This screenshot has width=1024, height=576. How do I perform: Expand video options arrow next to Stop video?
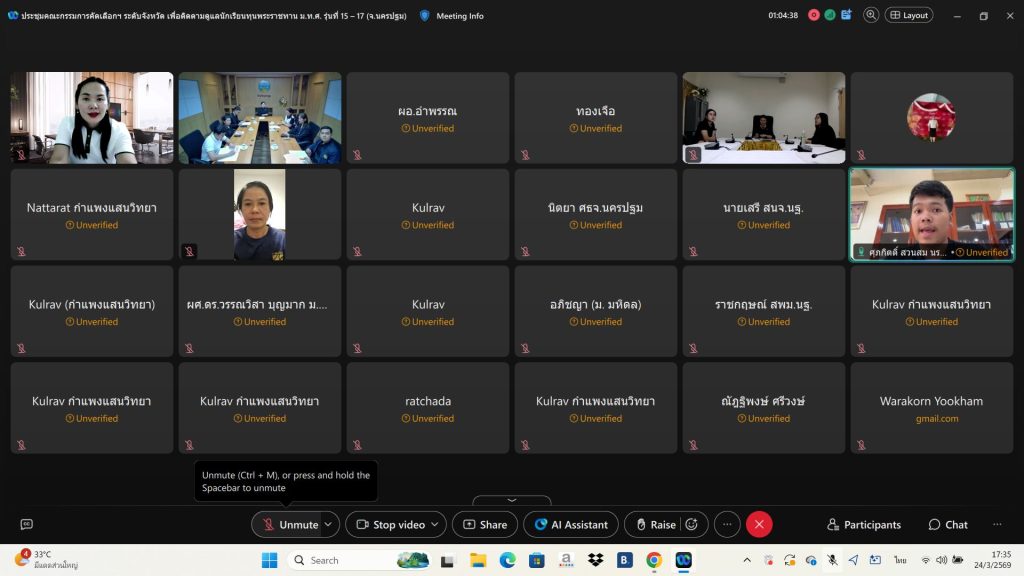tap(435, 525)
